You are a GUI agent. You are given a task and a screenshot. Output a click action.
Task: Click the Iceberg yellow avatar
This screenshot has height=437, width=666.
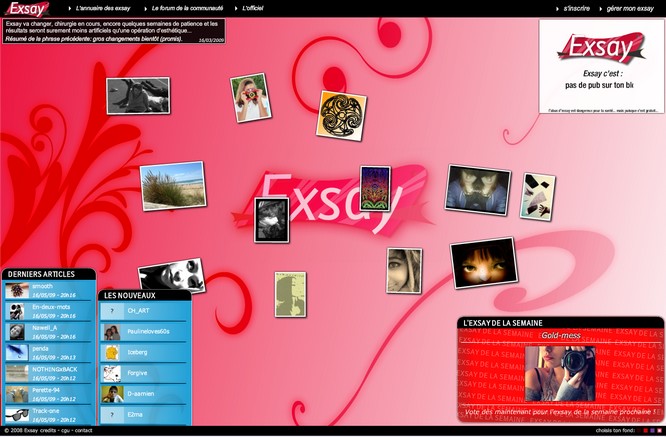[x=112, y=352]
